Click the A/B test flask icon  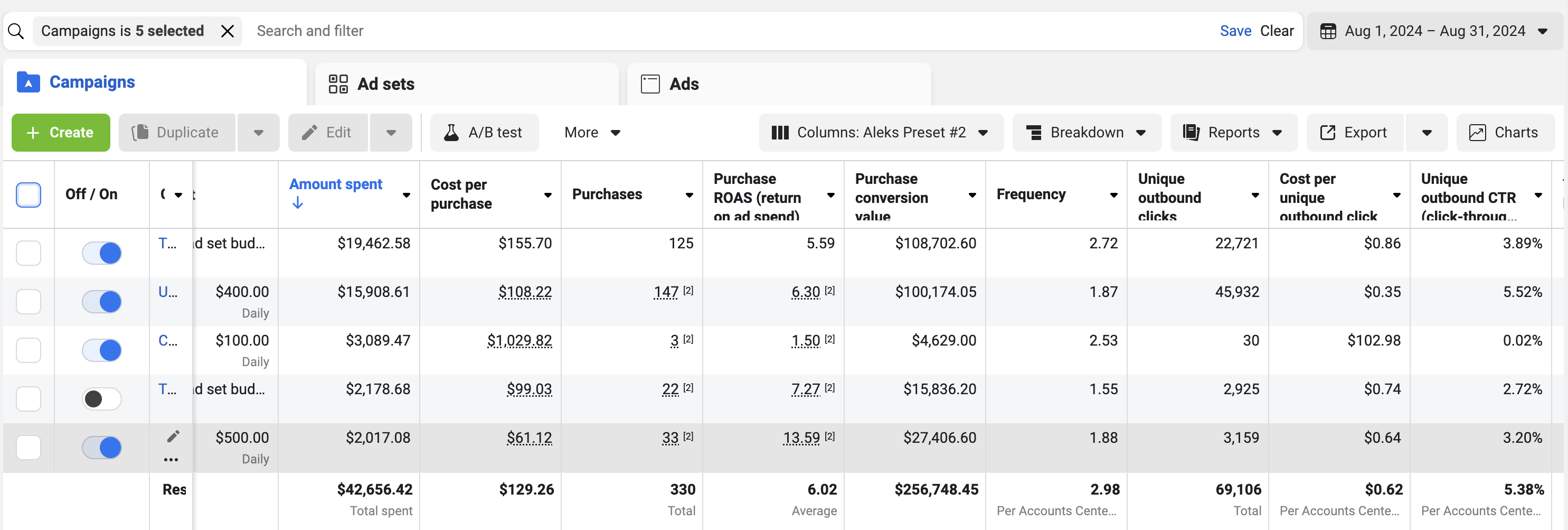point(451,132)
